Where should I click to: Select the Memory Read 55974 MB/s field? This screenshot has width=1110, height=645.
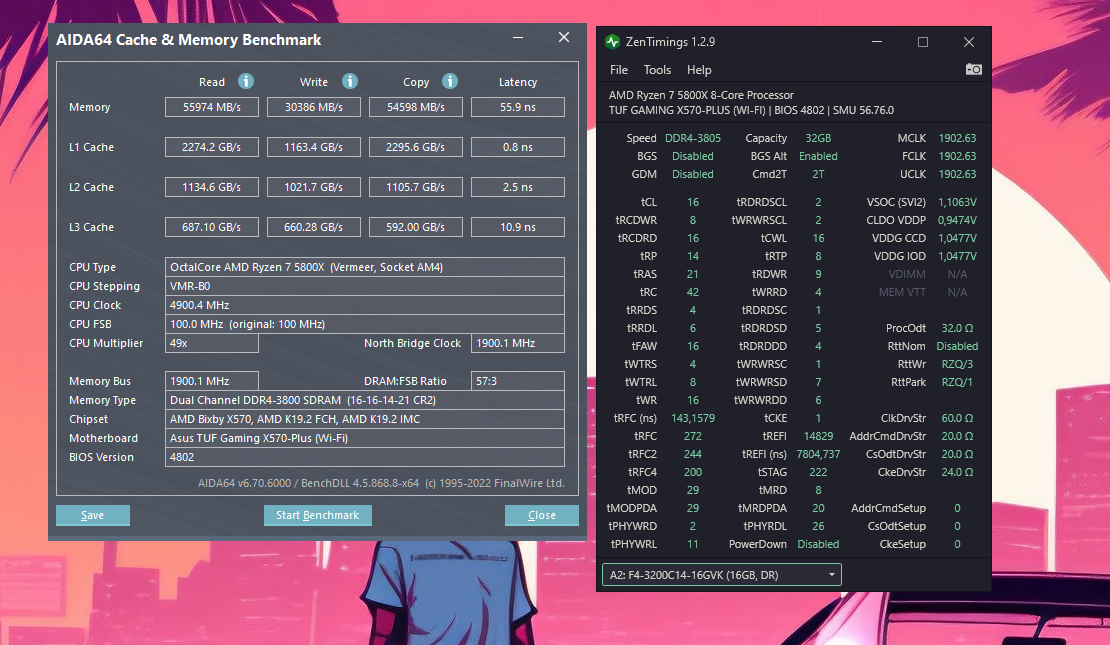[x=212, y=107]
